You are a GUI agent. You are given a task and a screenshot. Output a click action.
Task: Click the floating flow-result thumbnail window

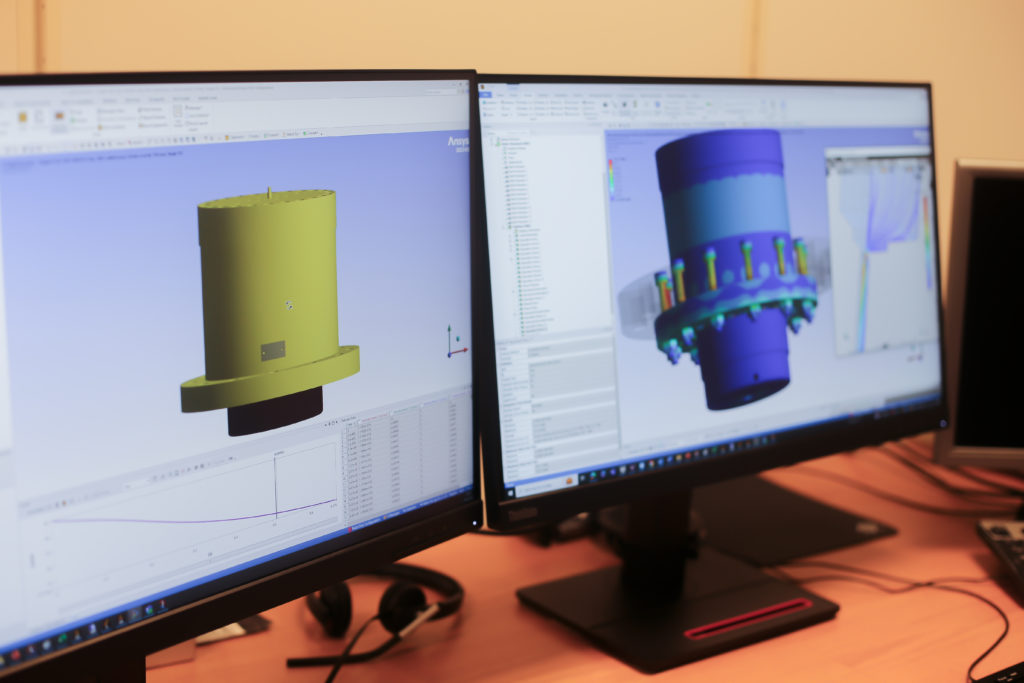880,250
